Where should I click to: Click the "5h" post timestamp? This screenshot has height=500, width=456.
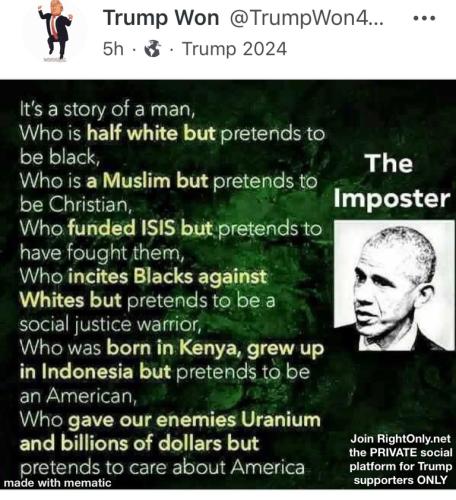[x=113, y=49]
